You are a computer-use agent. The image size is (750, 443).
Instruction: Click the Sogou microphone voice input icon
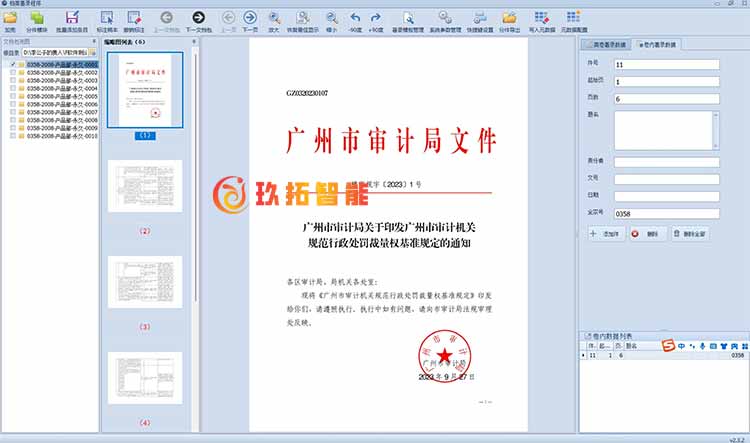tap(702, 345)
